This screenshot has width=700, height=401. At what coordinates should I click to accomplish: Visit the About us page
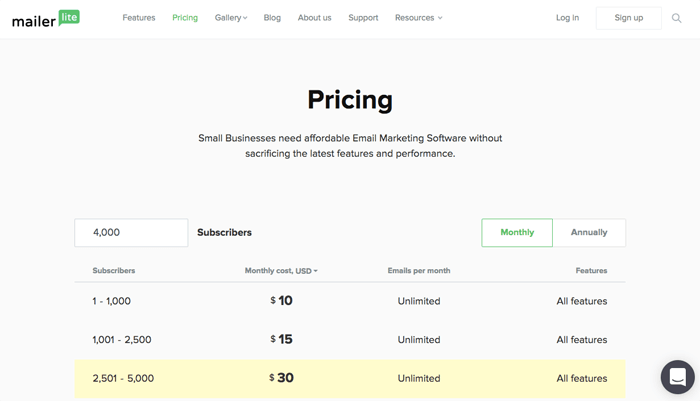point(314,18)
